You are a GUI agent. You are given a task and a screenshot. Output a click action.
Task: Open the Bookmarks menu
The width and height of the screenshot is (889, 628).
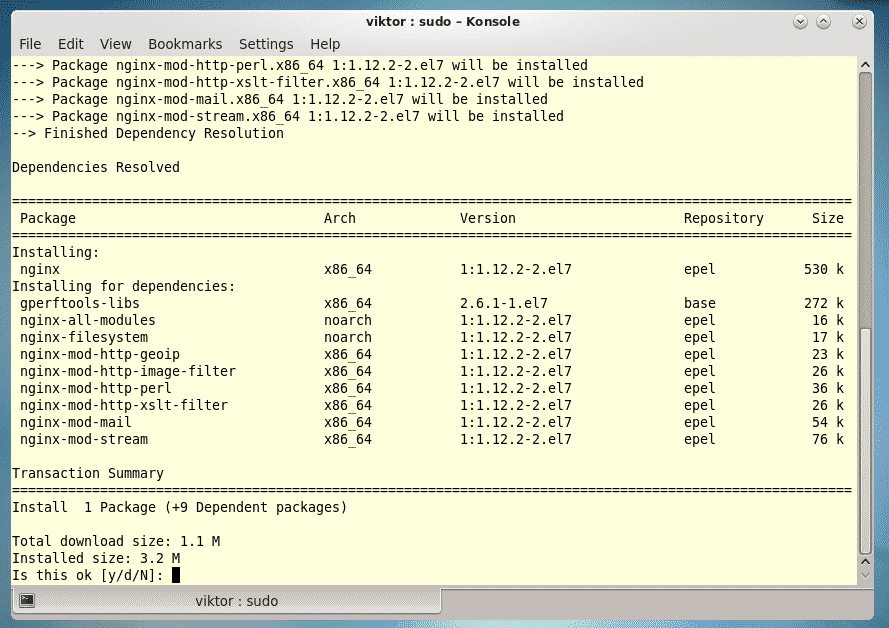click(185, 44)
